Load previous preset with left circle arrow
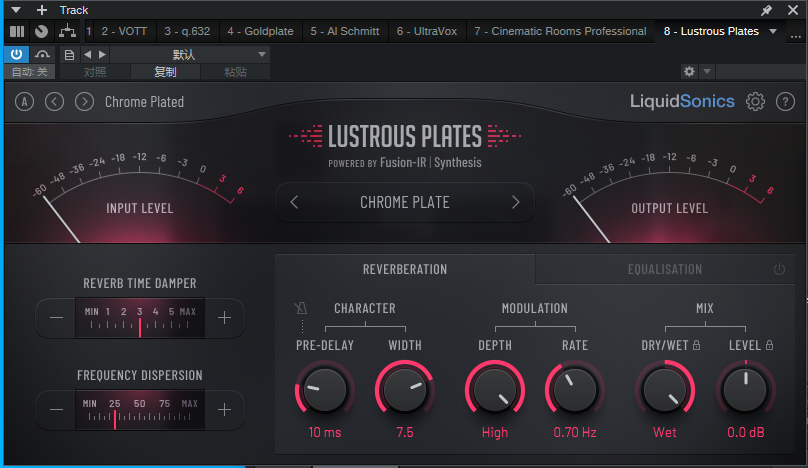This screenshot has width=808, height=468. click(54, 102)
